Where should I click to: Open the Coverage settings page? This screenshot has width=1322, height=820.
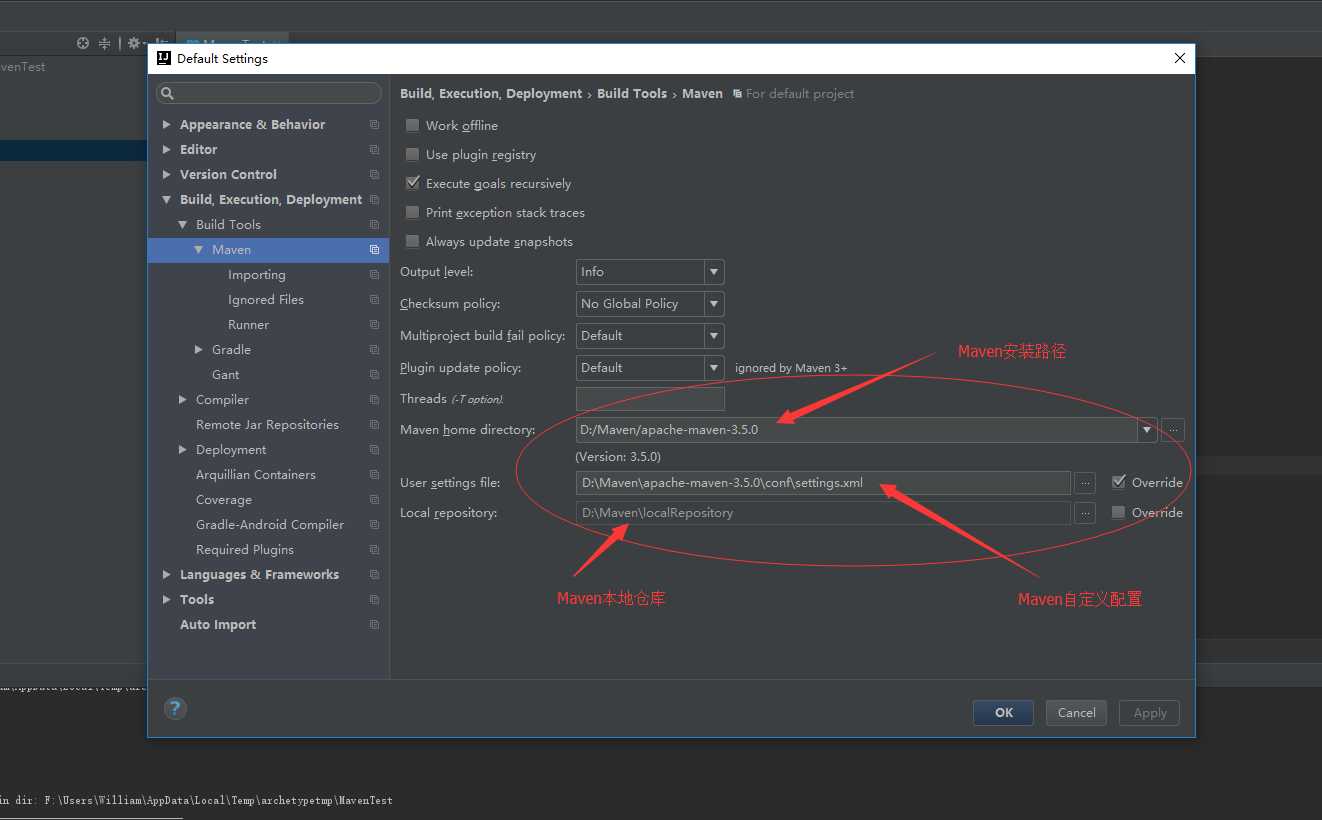[x=224, y=500]
